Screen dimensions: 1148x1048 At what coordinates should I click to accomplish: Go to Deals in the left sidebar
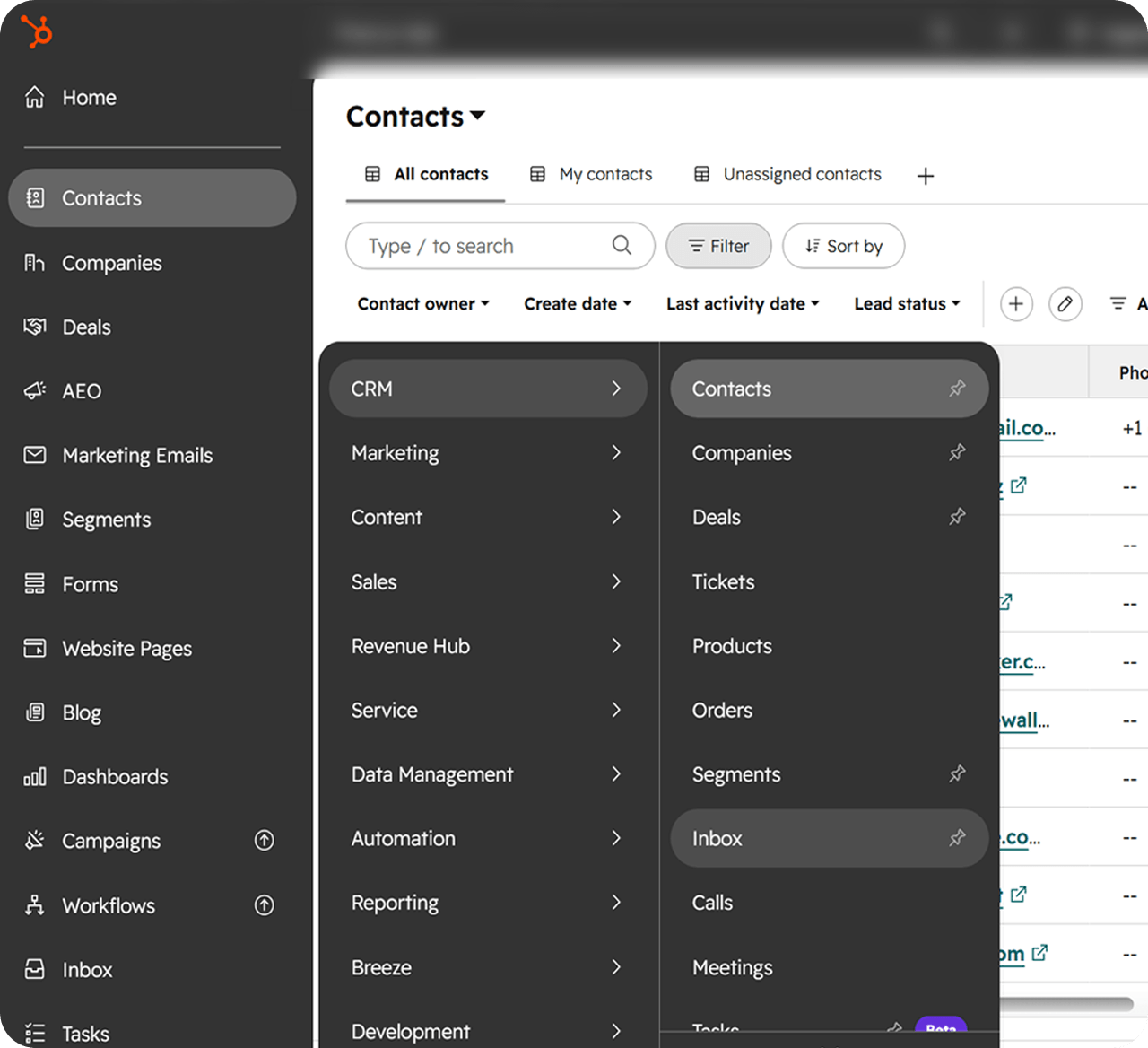67,327
